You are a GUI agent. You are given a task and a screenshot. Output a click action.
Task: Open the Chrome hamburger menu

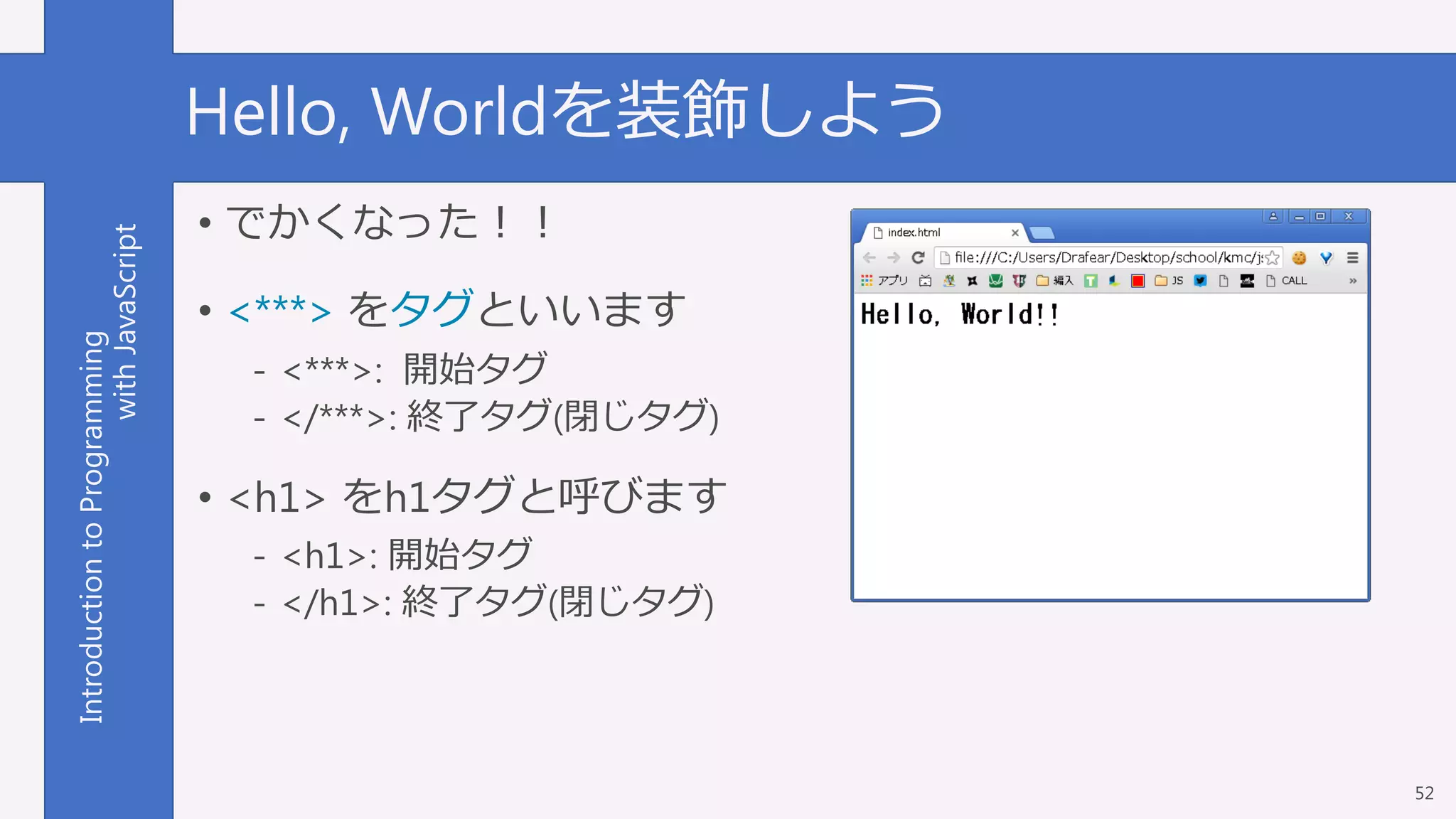click(1353, 258)
